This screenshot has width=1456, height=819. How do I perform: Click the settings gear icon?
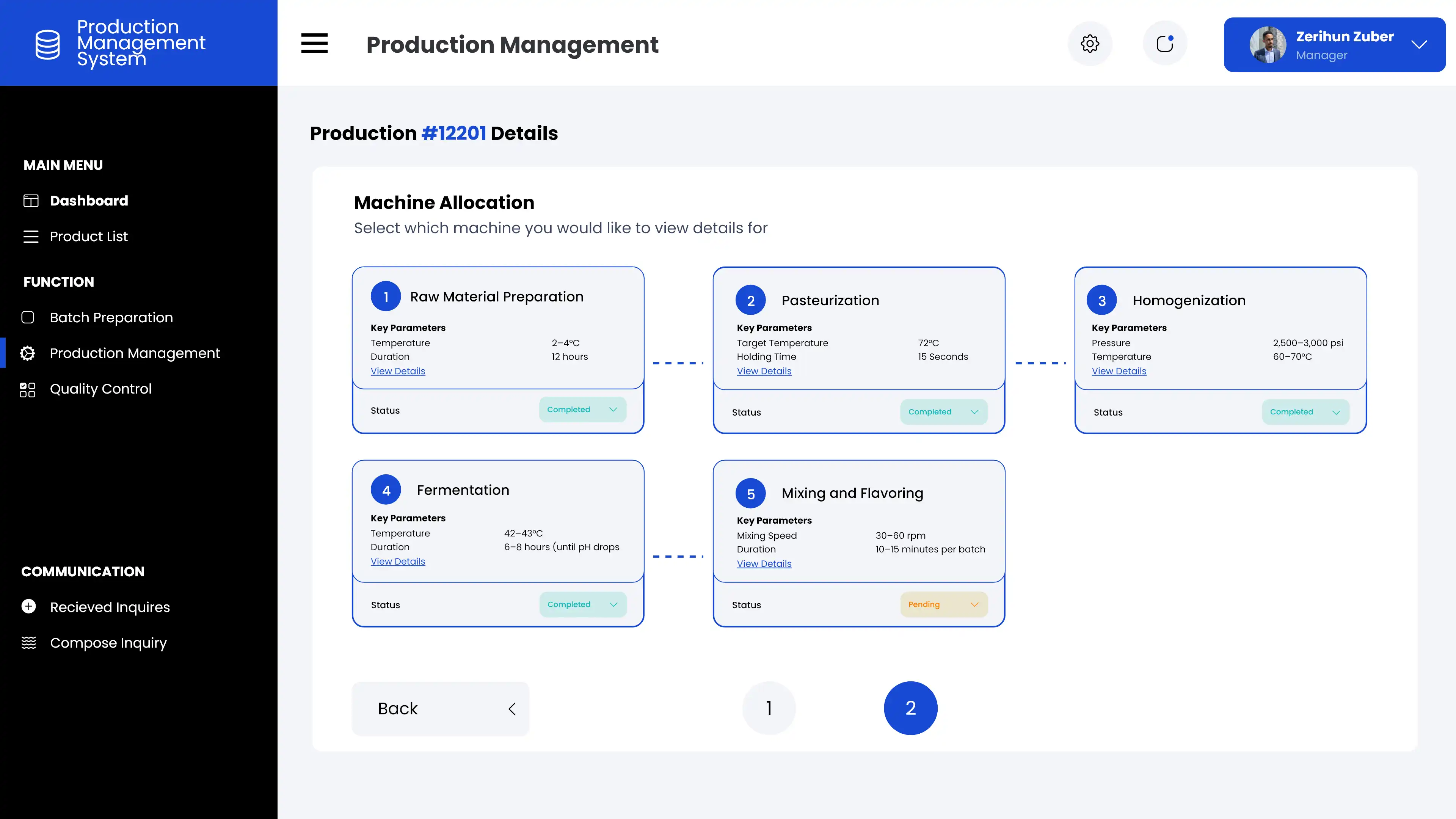coord(1090,44)
